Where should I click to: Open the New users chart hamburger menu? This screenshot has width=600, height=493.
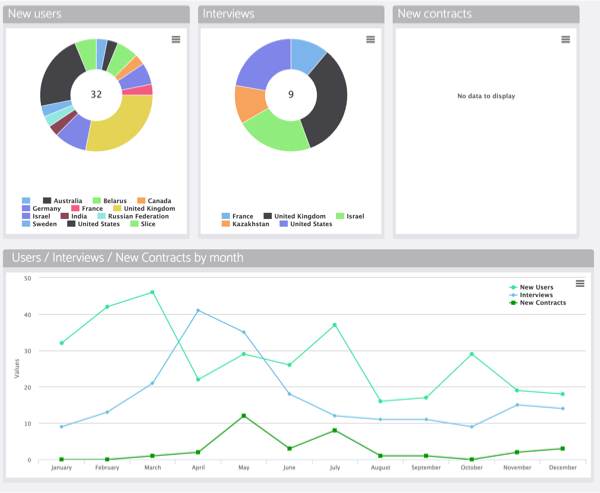(176, 39)
